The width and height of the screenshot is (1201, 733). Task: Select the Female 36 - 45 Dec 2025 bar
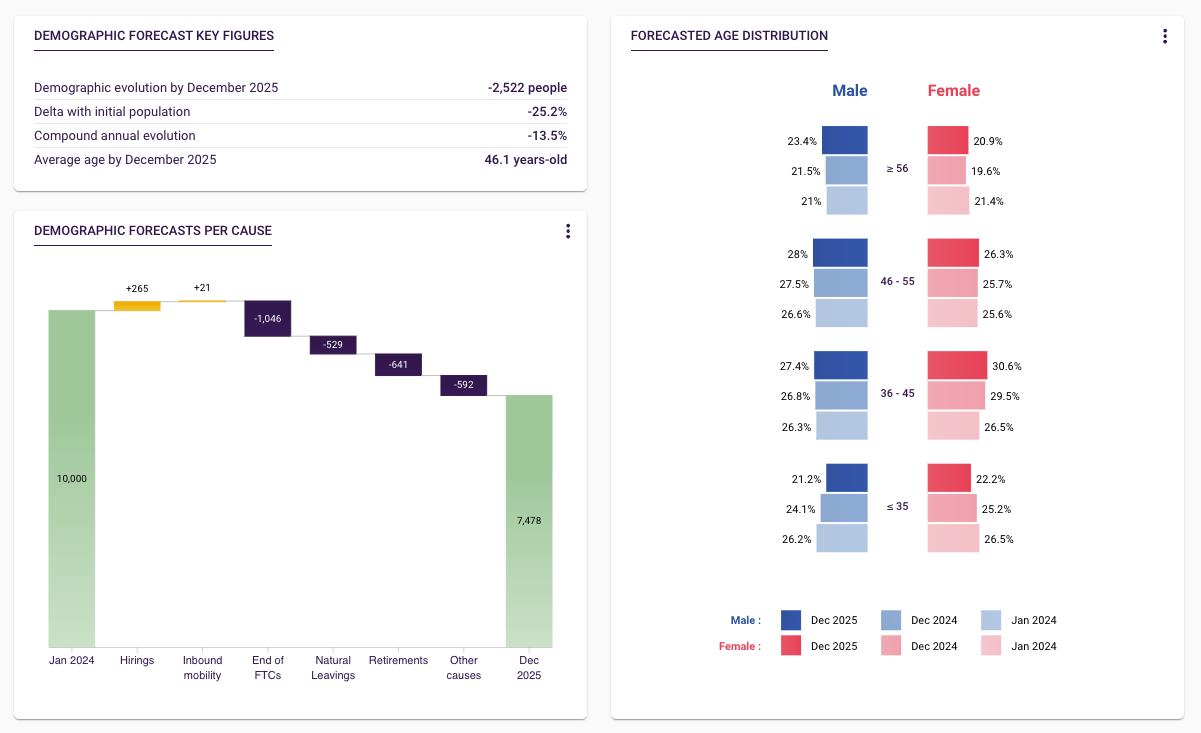pos(958,366)
